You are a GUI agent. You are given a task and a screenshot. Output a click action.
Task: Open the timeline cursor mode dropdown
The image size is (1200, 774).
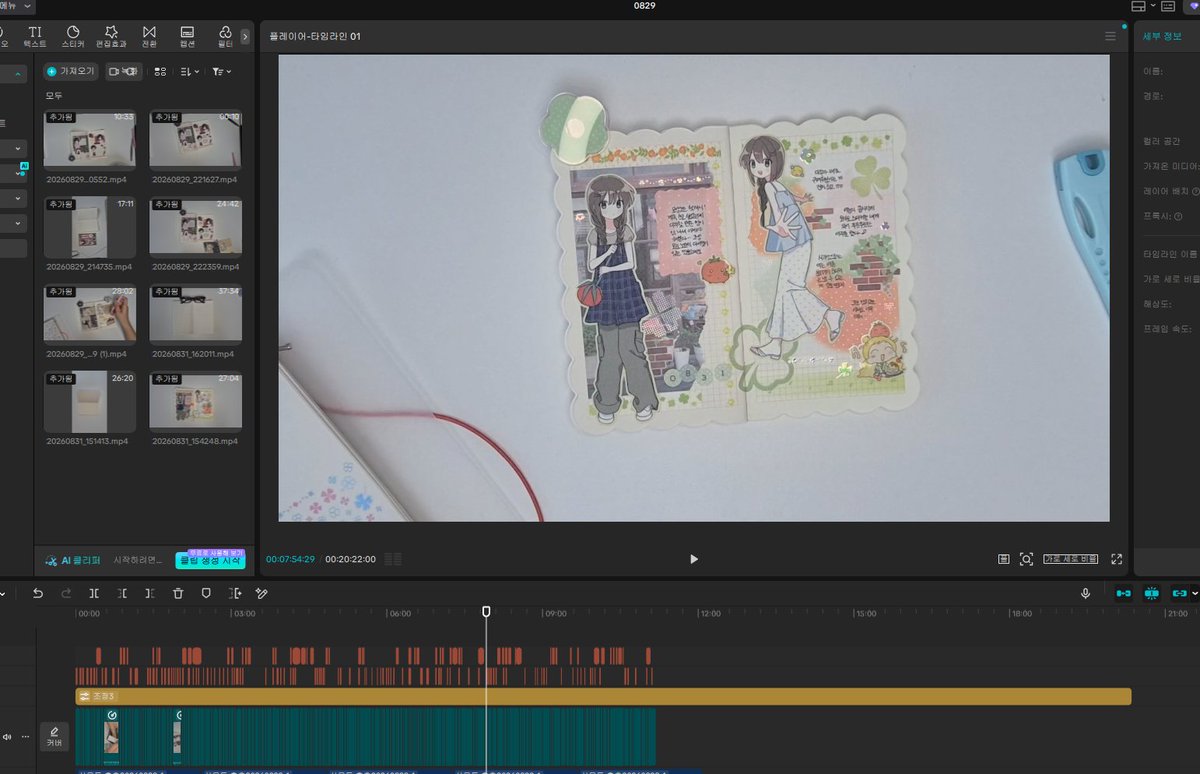coord(3,593)
